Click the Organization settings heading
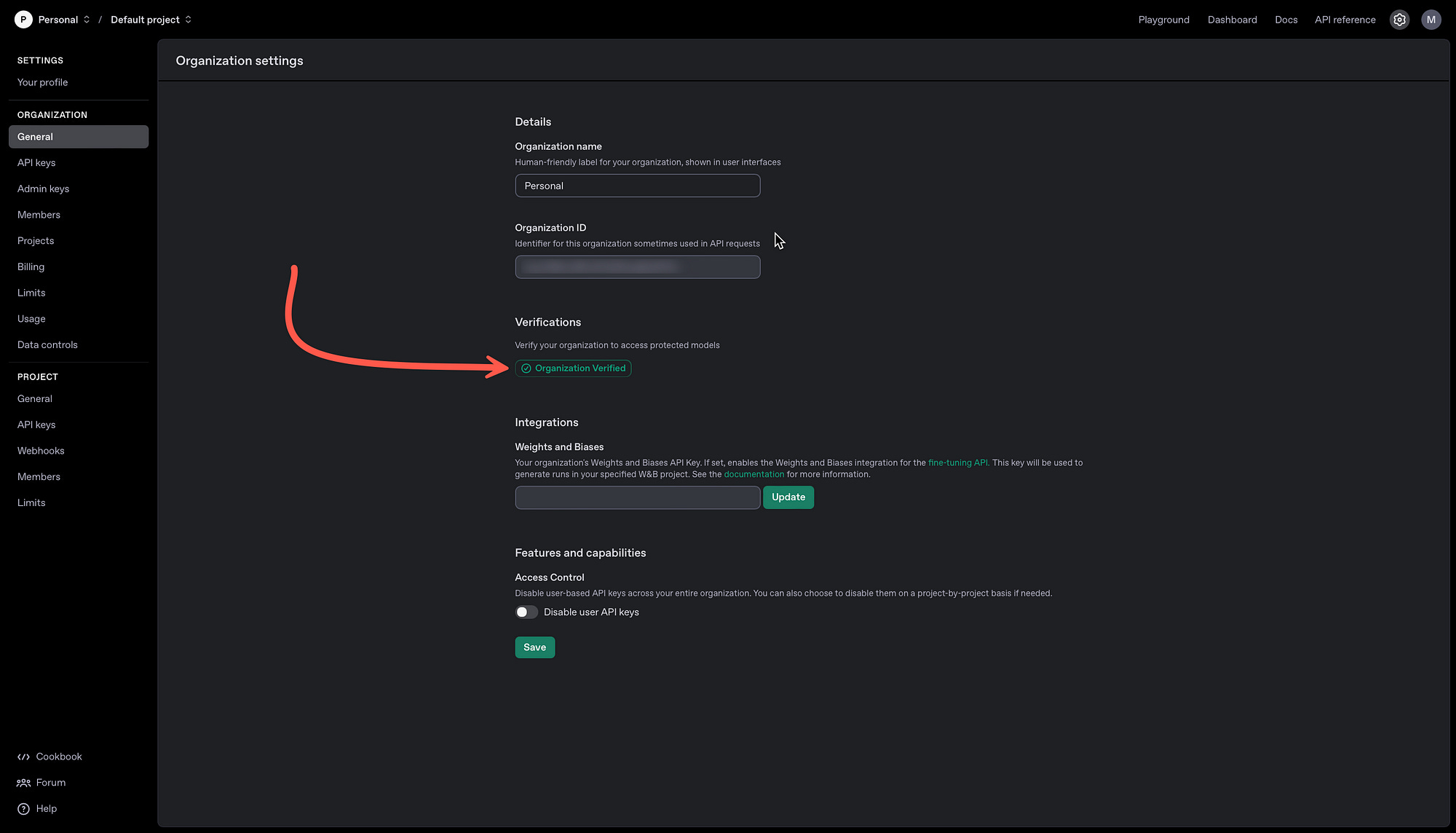The image size is (1456, 833). pos(240,61)
